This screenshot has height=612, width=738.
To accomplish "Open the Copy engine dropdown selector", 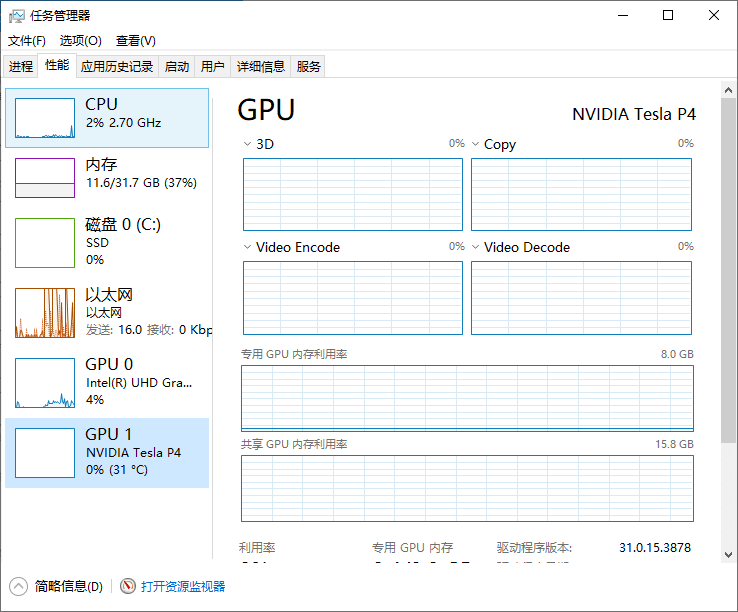I will 476,144.
